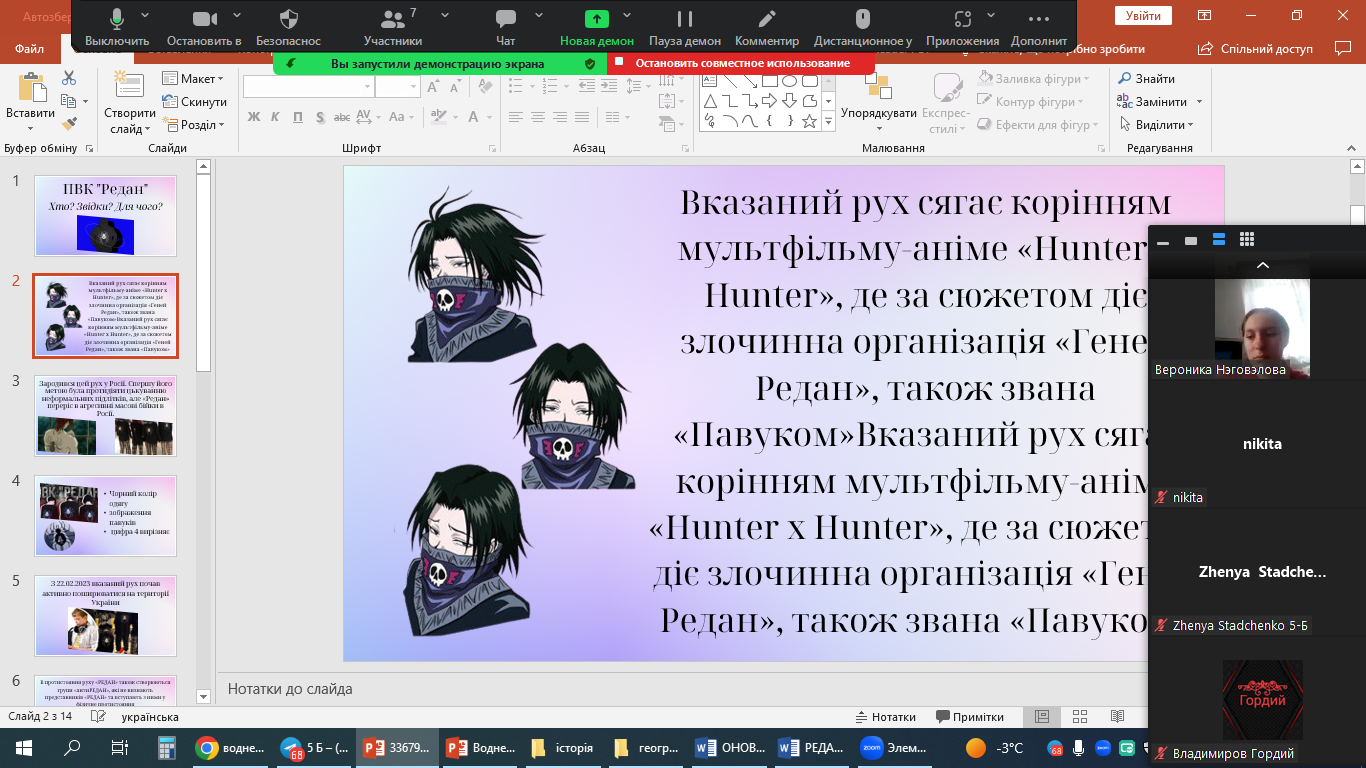1366x768 pixels.
Task: Open the Arrange (Упорядкувати) dropdown
Action: tap(879, 103)
